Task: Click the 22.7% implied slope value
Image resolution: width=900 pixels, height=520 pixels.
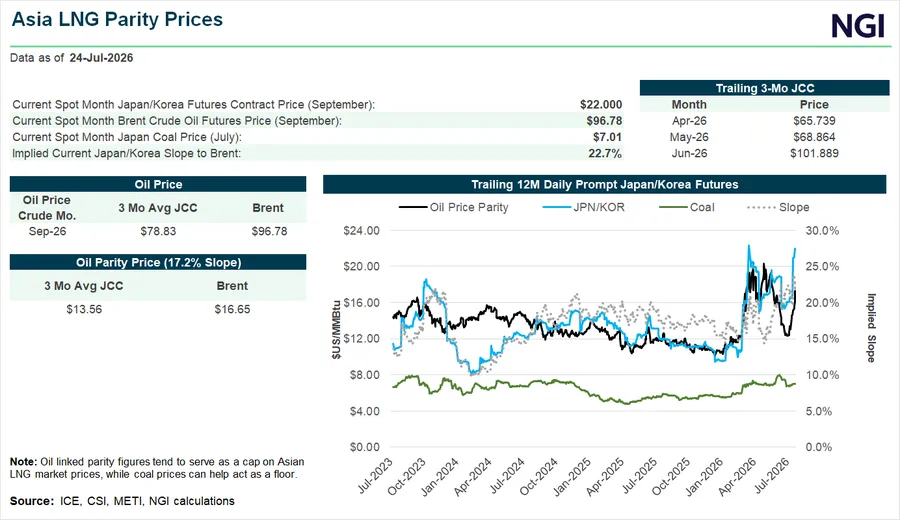Action: coord(605,153)
